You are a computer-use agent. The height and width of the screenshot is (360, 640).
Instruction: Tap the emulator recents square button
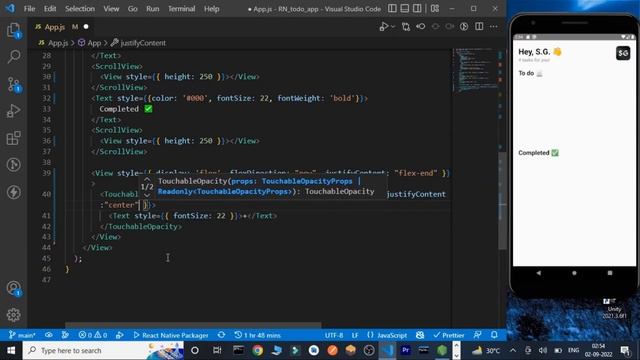pos(610,273)
